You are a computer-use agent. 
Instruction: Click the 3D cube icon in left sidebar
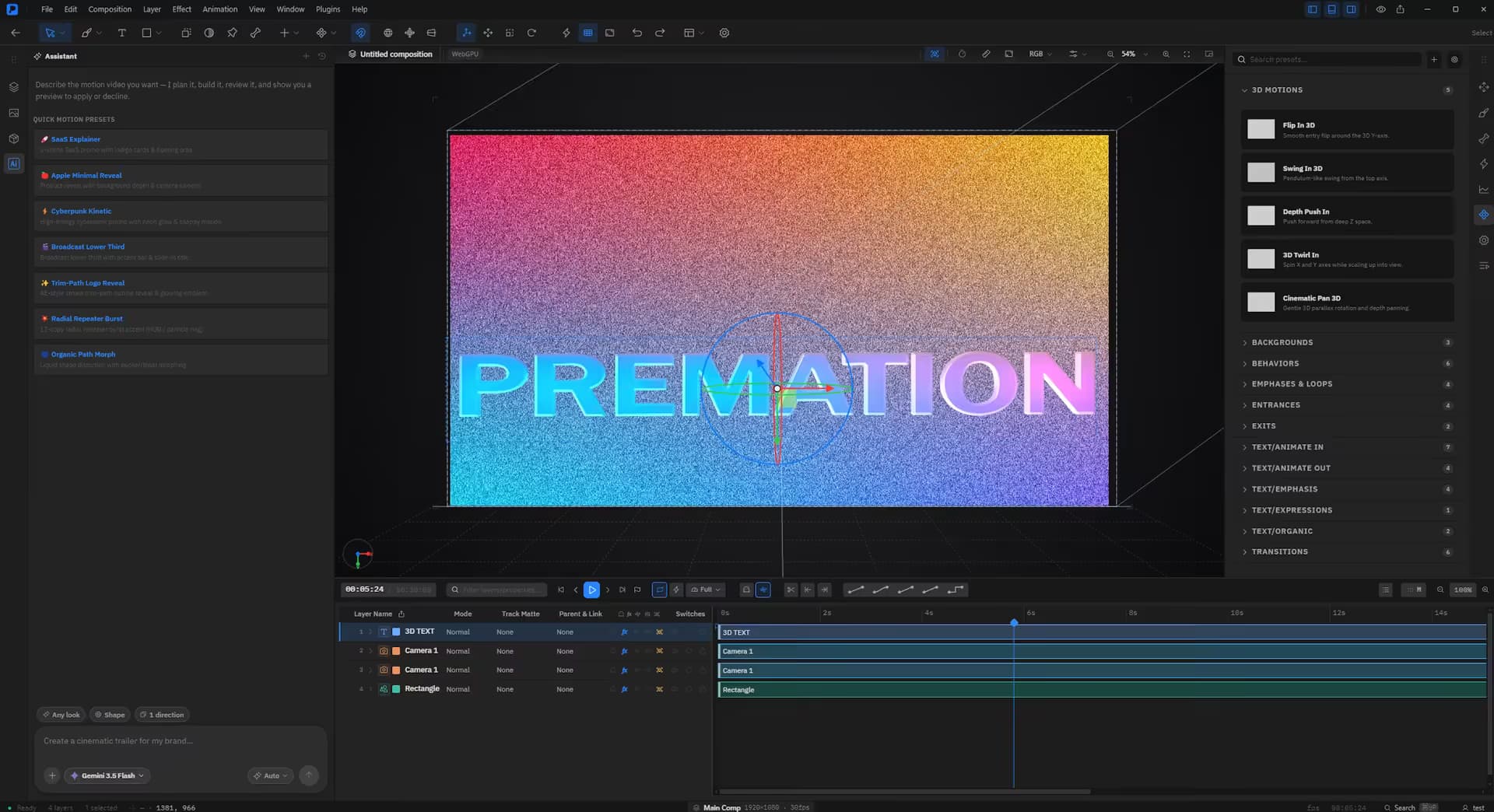13,138
